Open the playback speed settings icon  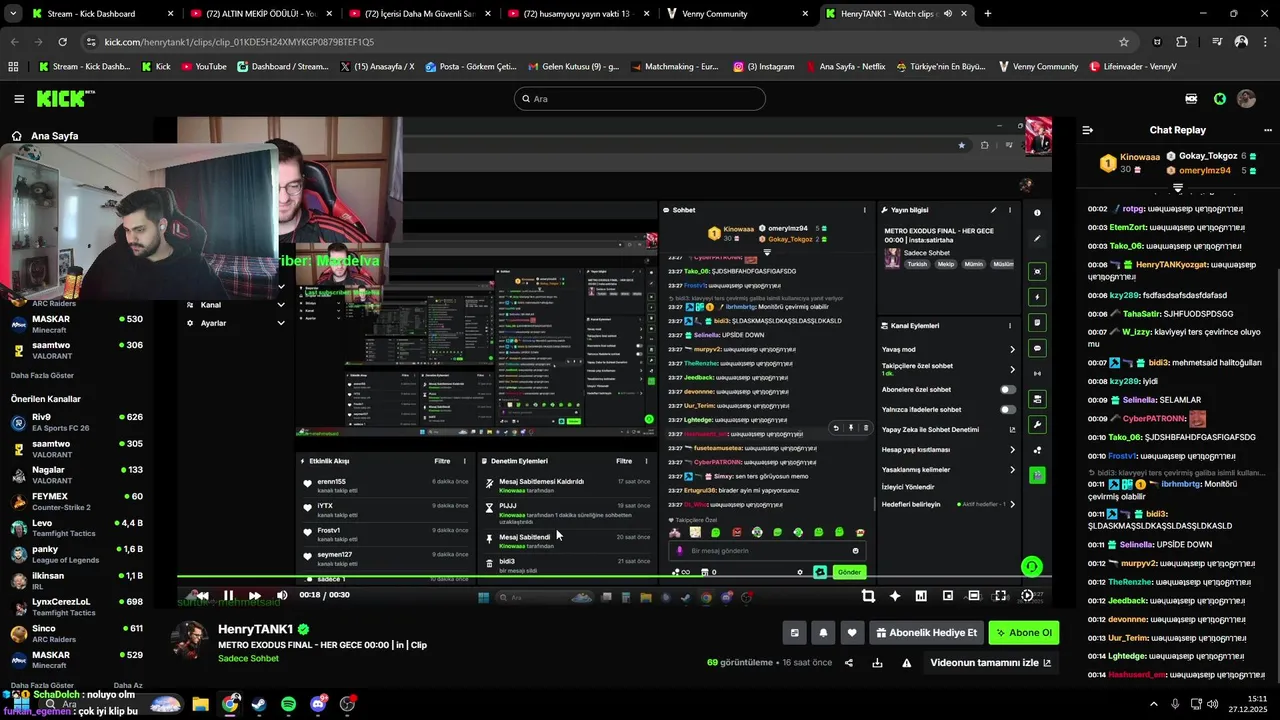1027,596
